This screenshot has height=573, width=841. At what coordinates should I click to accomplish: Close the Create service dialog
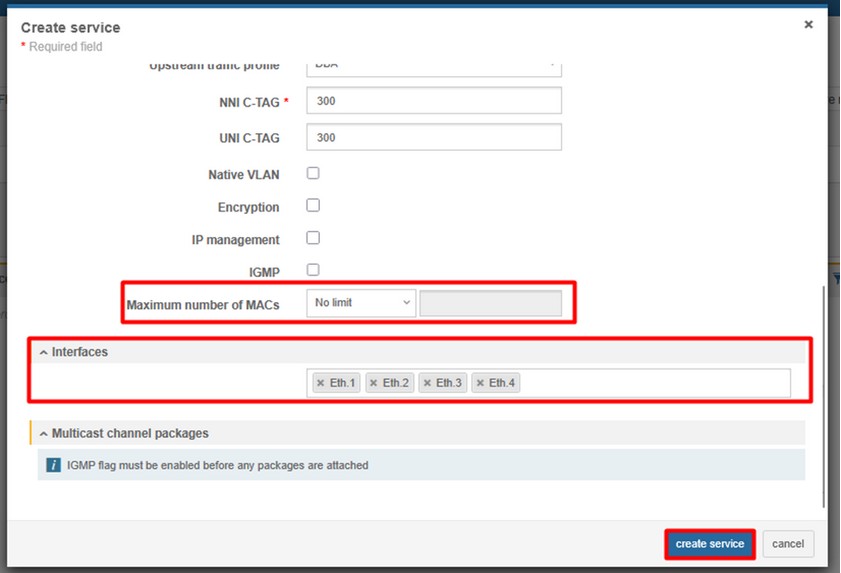point(808,25)
